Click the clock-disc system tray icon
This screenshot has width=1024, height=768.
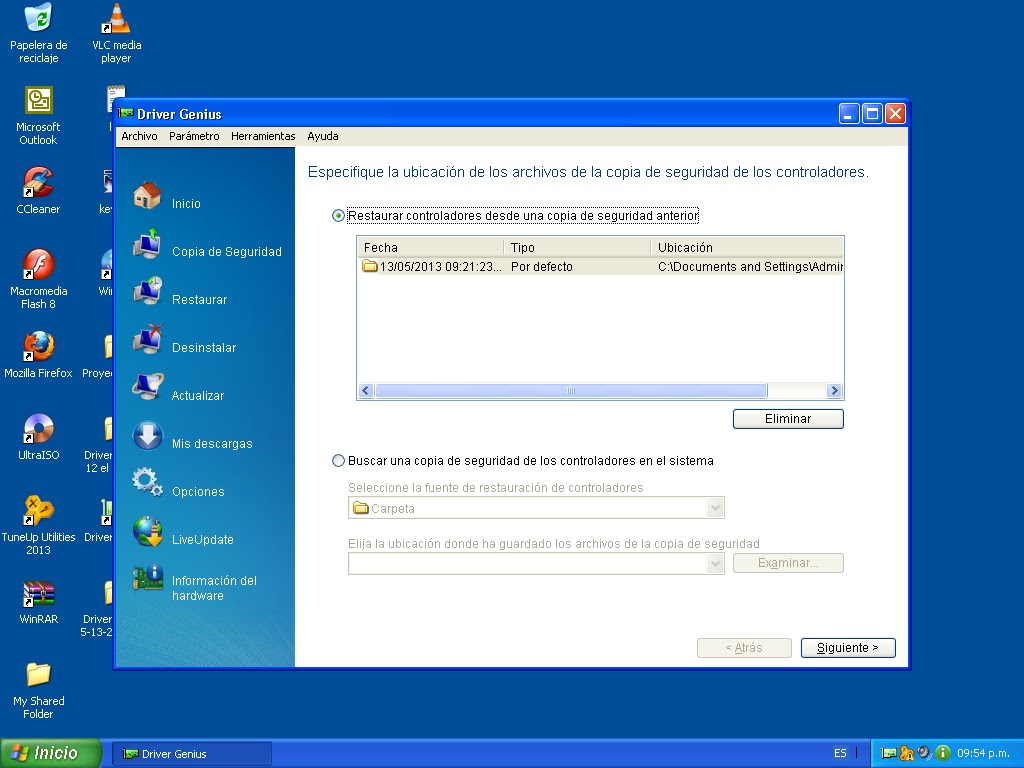(x=924, y=753)
